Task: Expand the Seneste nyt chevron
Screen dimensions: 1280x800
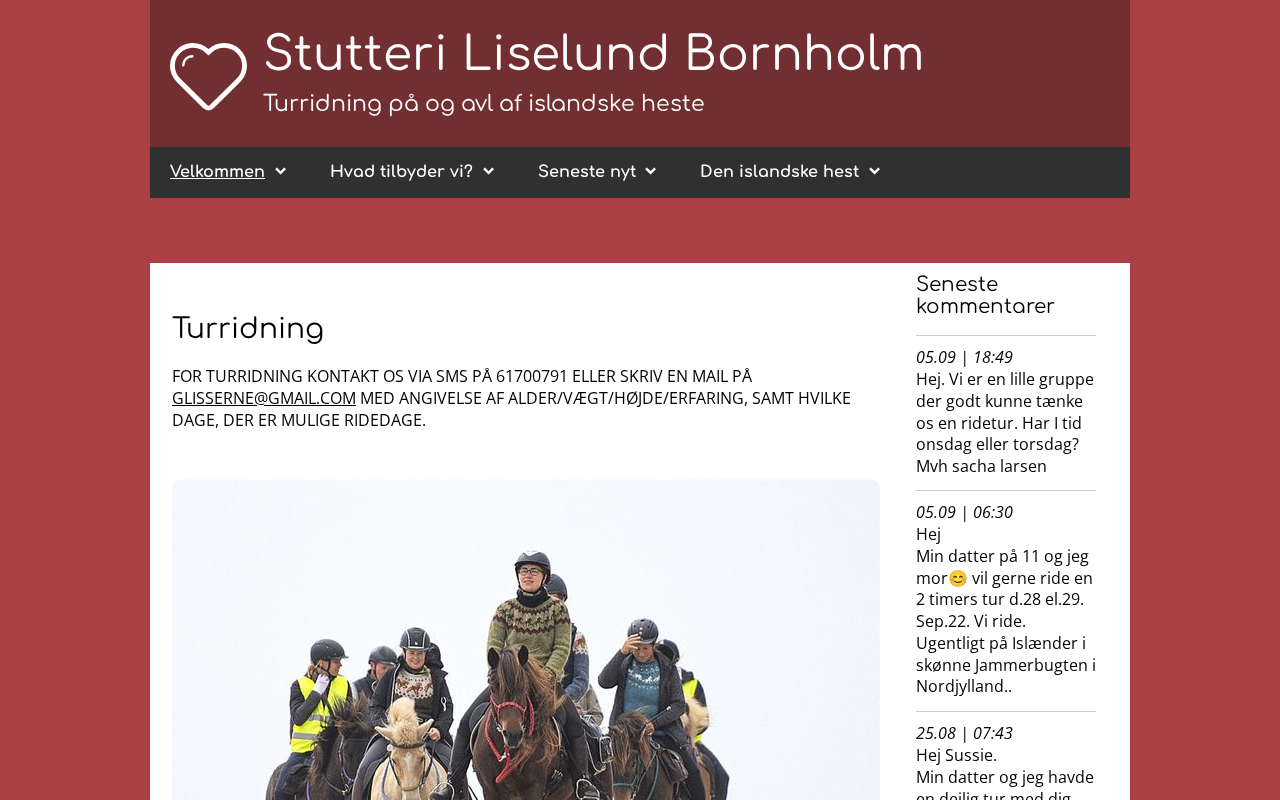Action: (x=651, y=172)
